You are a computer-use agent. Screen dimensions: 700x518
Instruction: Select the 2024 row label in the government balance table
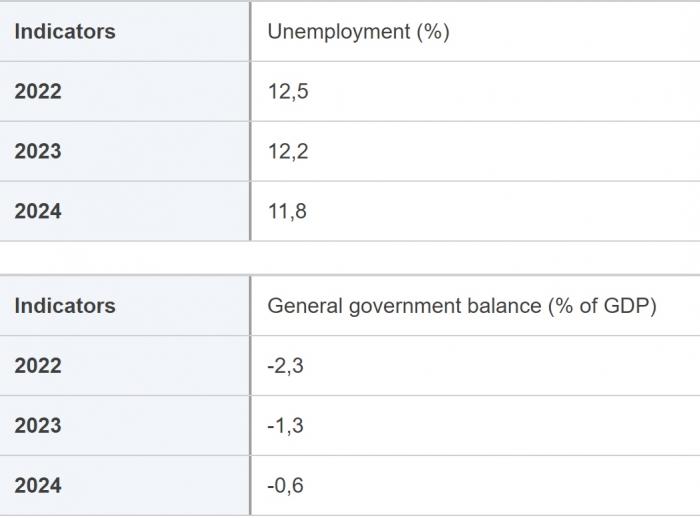pos(38,486)
